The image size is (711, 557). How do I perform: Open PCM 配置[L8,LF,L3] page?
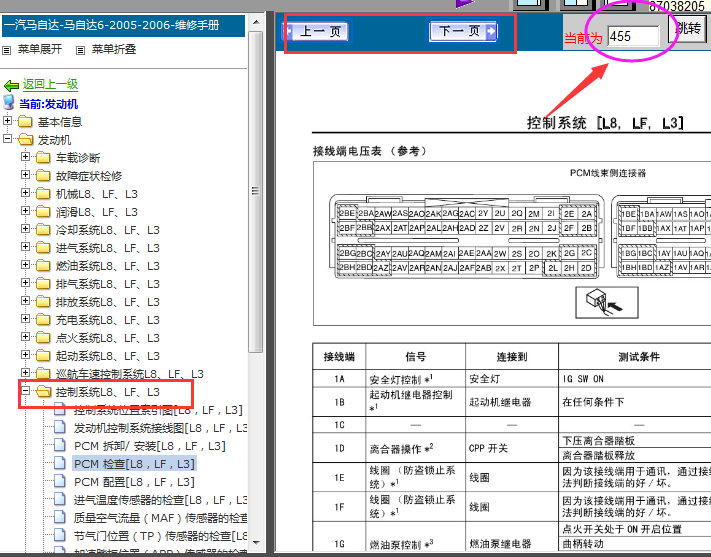[134, 482]
